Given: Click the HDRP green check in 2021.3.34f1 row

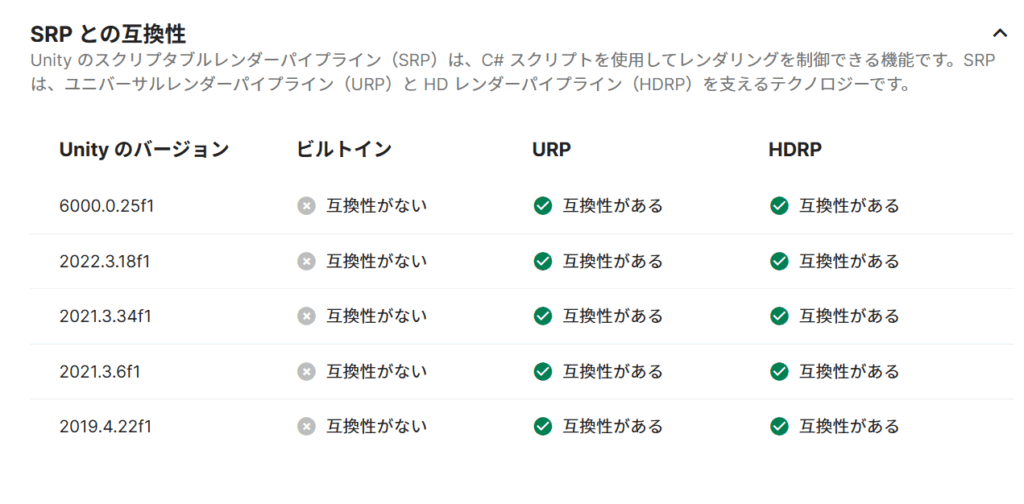Looking at the screenshot, I should click(779, 316).
